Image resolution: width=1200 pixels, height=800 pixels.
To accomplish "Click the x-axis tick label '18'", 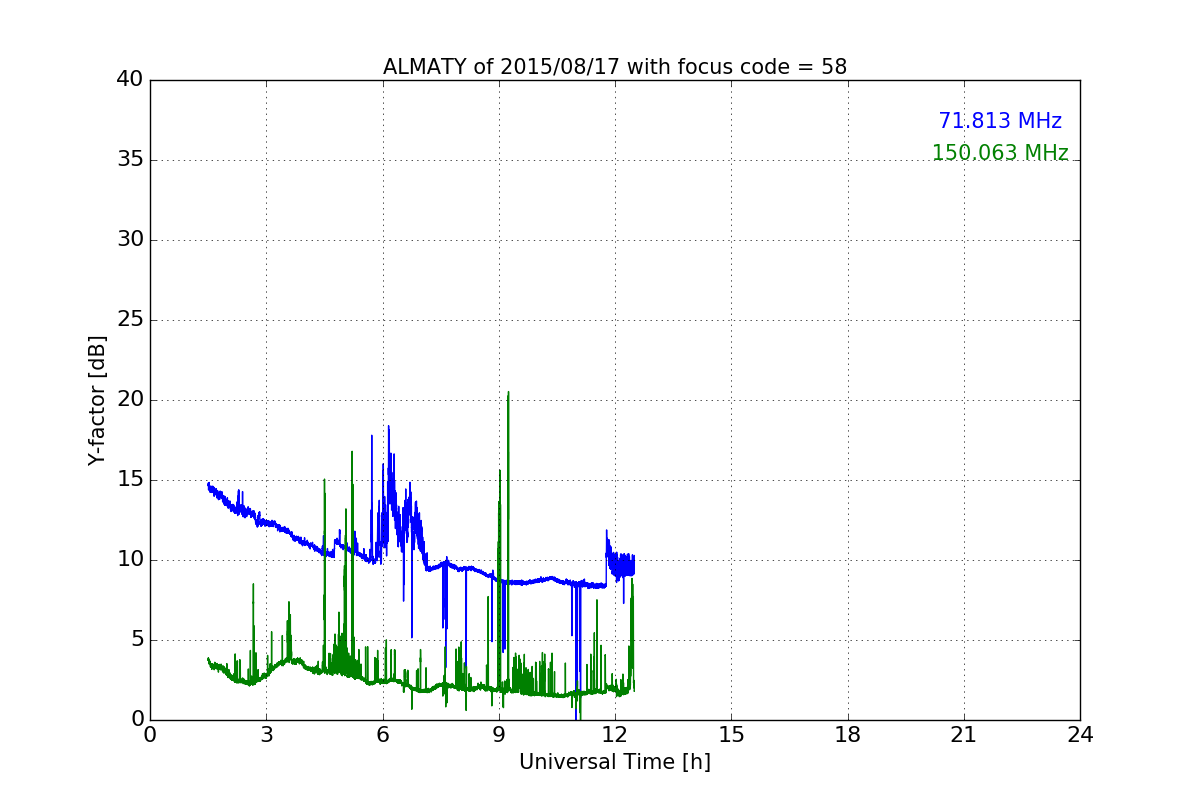I will click(848, 735).
